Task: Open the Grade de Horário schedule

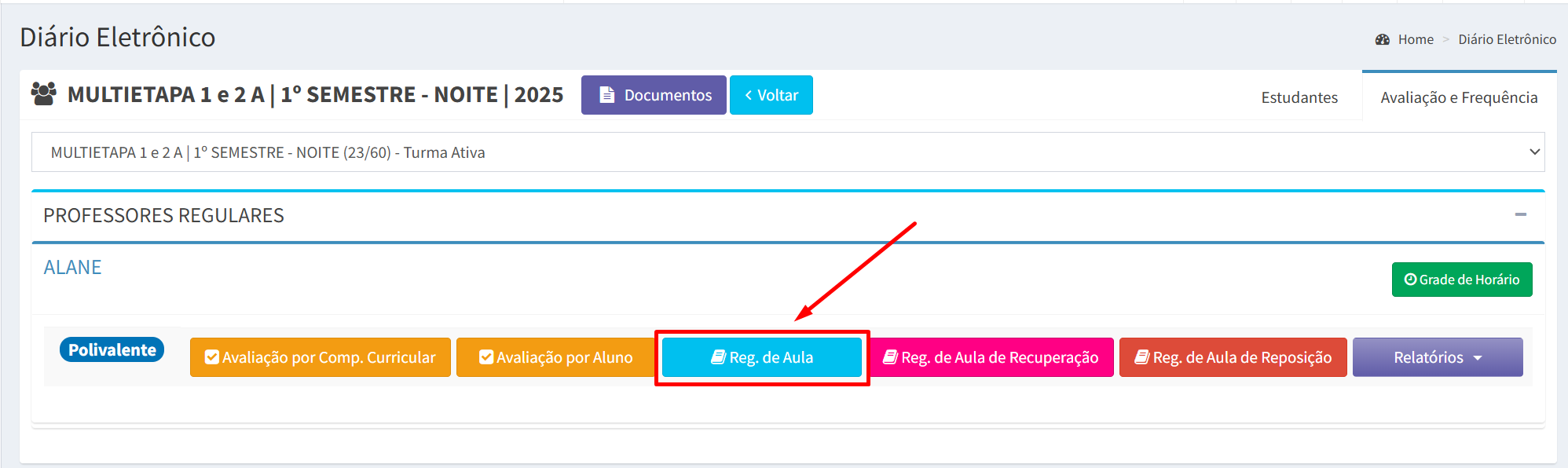Action: pyautogui.click(x=1462, y=280)
